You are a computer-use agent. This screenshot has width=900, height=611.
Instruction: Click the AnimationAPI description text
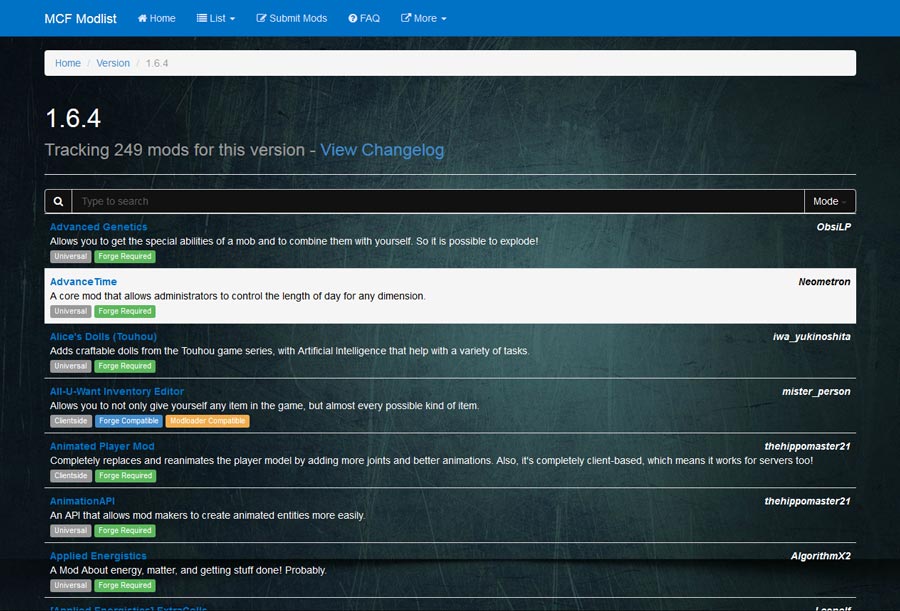tap(207, 516)
